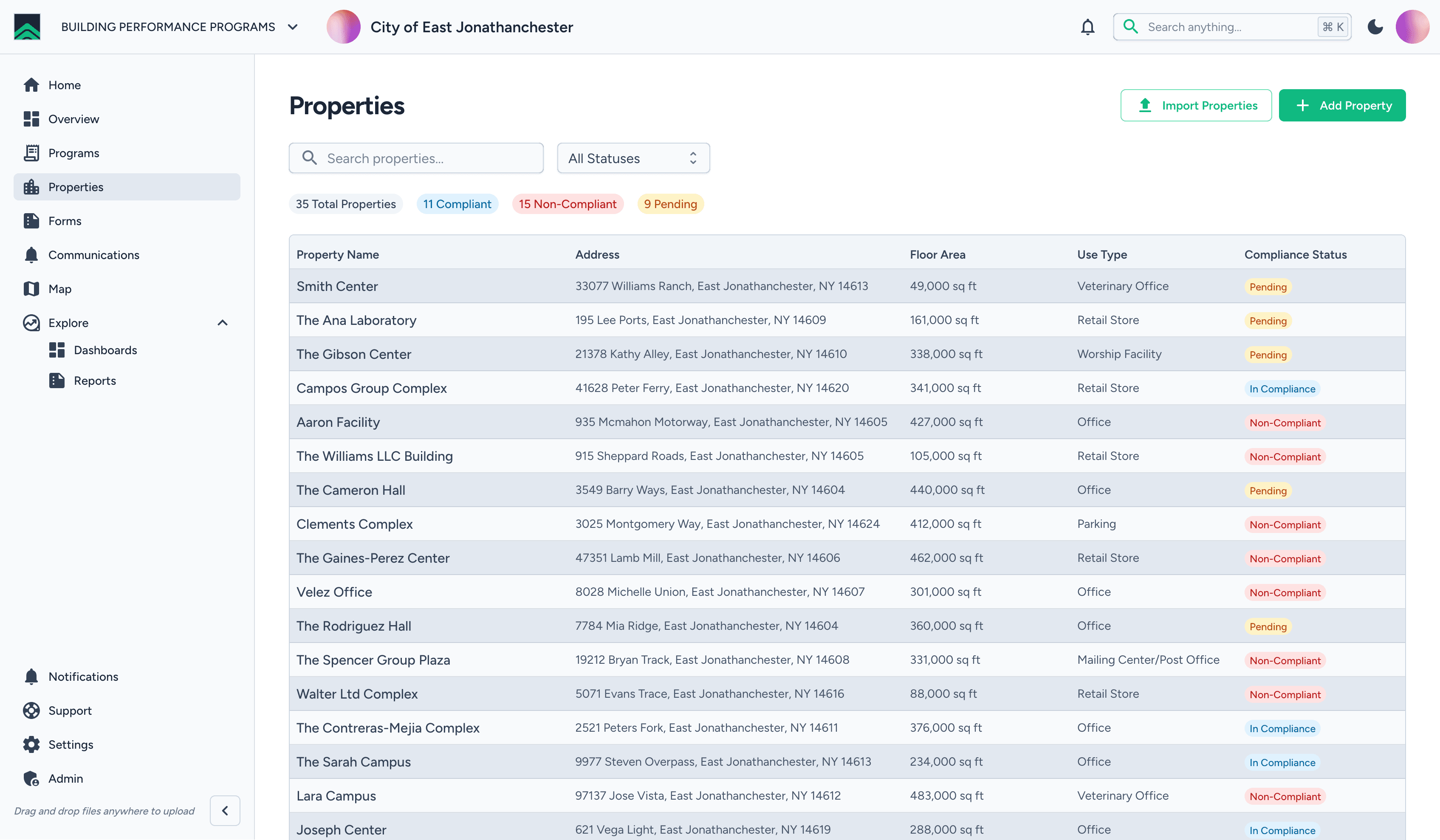Click the Map icon in sidebar
Screen dimensions: 1440x840
click(31, 289)
